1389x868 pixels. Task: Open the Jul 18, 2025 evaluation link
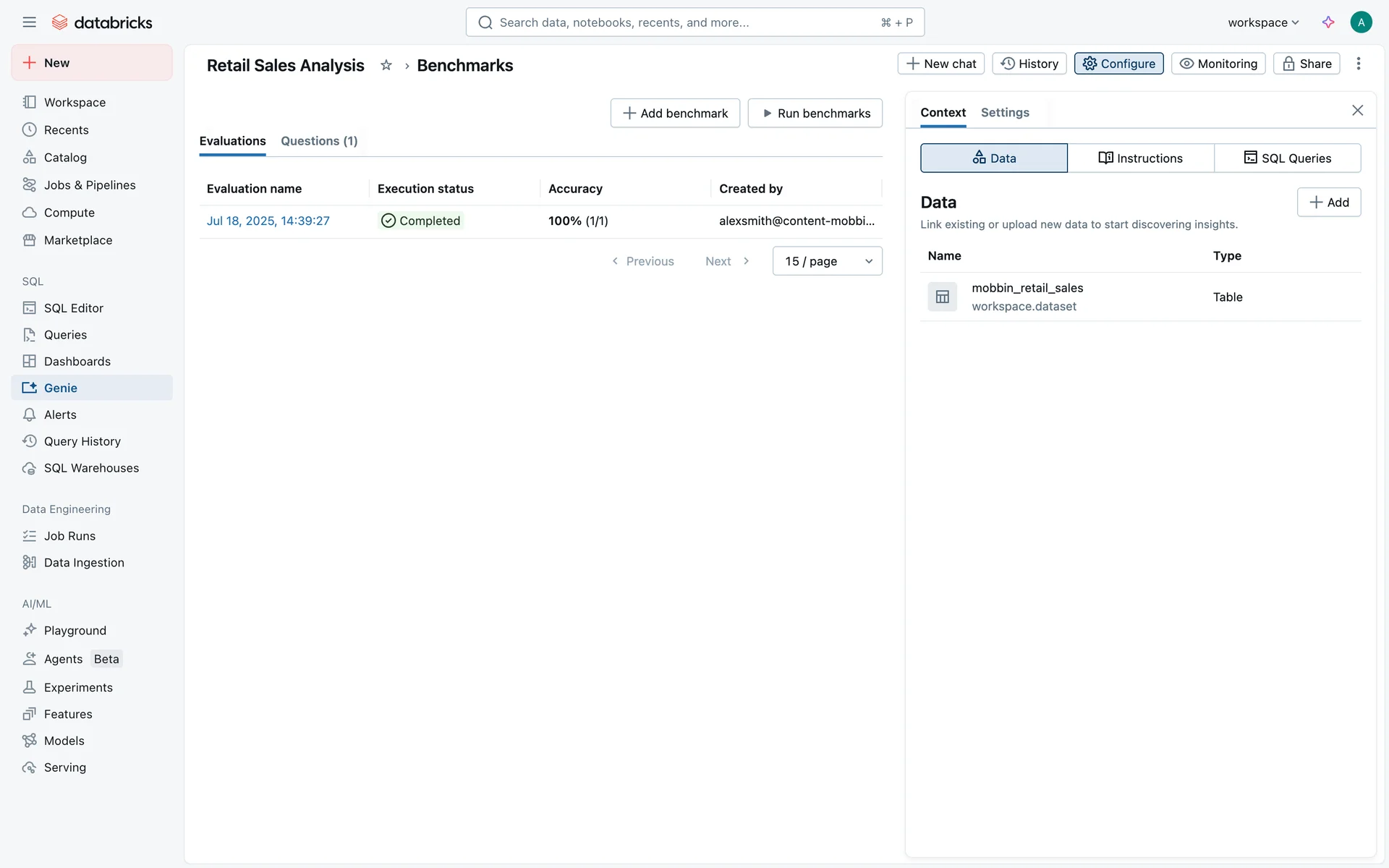coord(268,221)
